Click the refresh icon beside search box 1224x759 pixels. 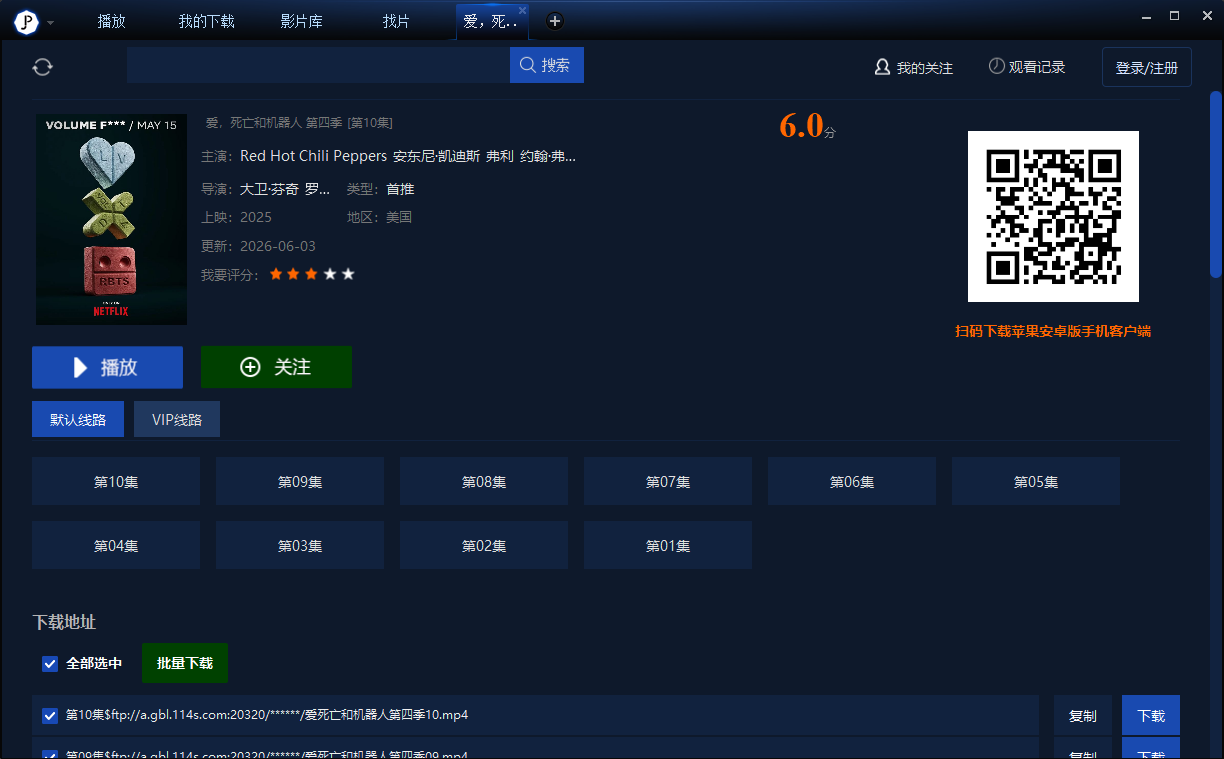[42, 67]
